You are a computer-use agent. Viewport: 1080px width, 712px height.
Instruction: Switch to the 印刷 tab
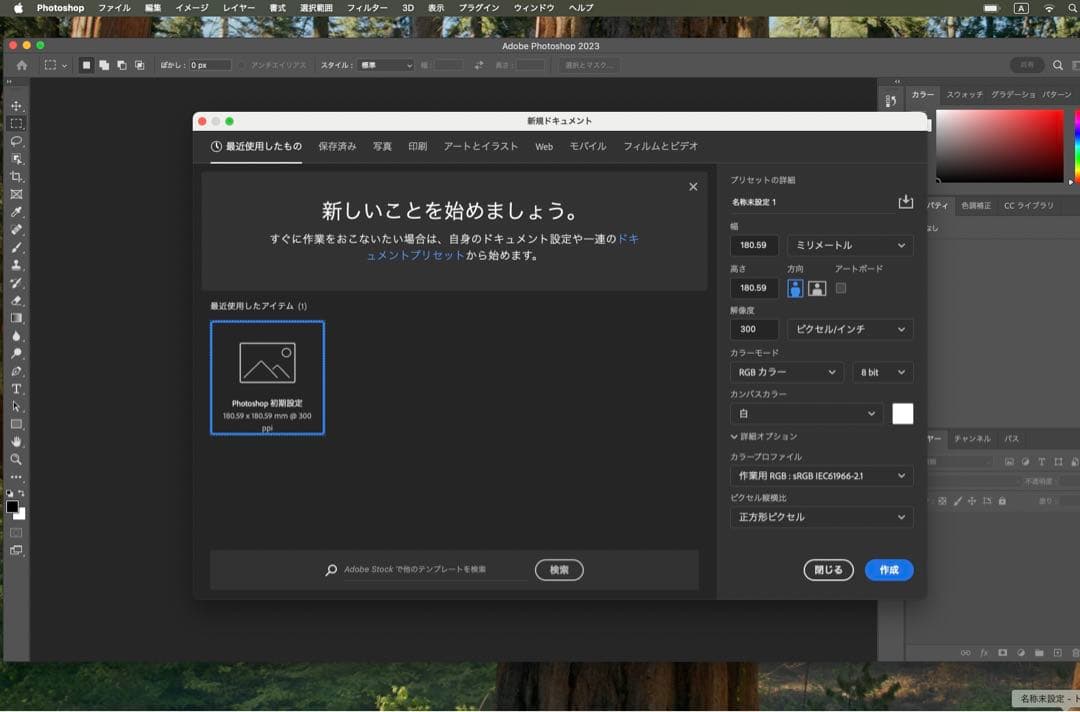(417, 146)
